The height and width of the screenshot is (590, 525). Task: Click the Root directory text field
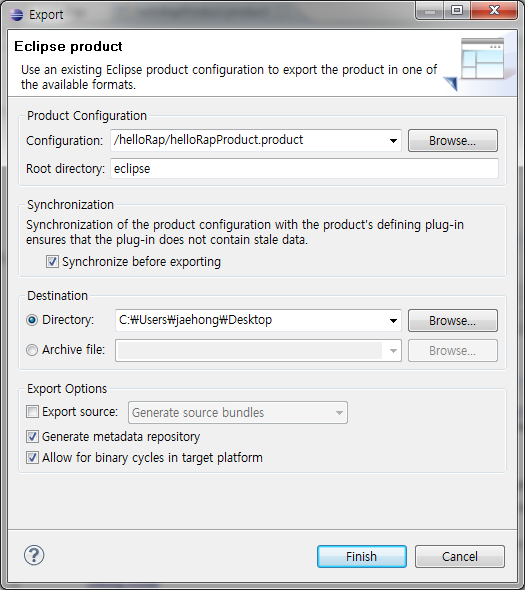click(304, 169)
